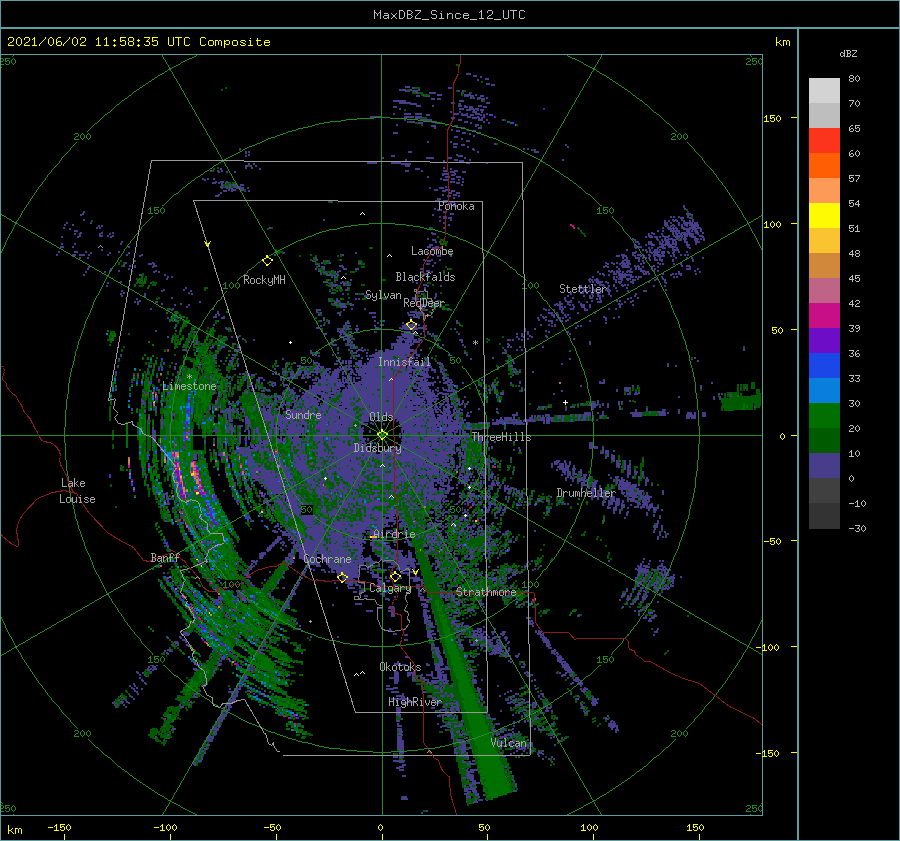
Task: Click the Strathmore label
Action: tap(486, 592)
